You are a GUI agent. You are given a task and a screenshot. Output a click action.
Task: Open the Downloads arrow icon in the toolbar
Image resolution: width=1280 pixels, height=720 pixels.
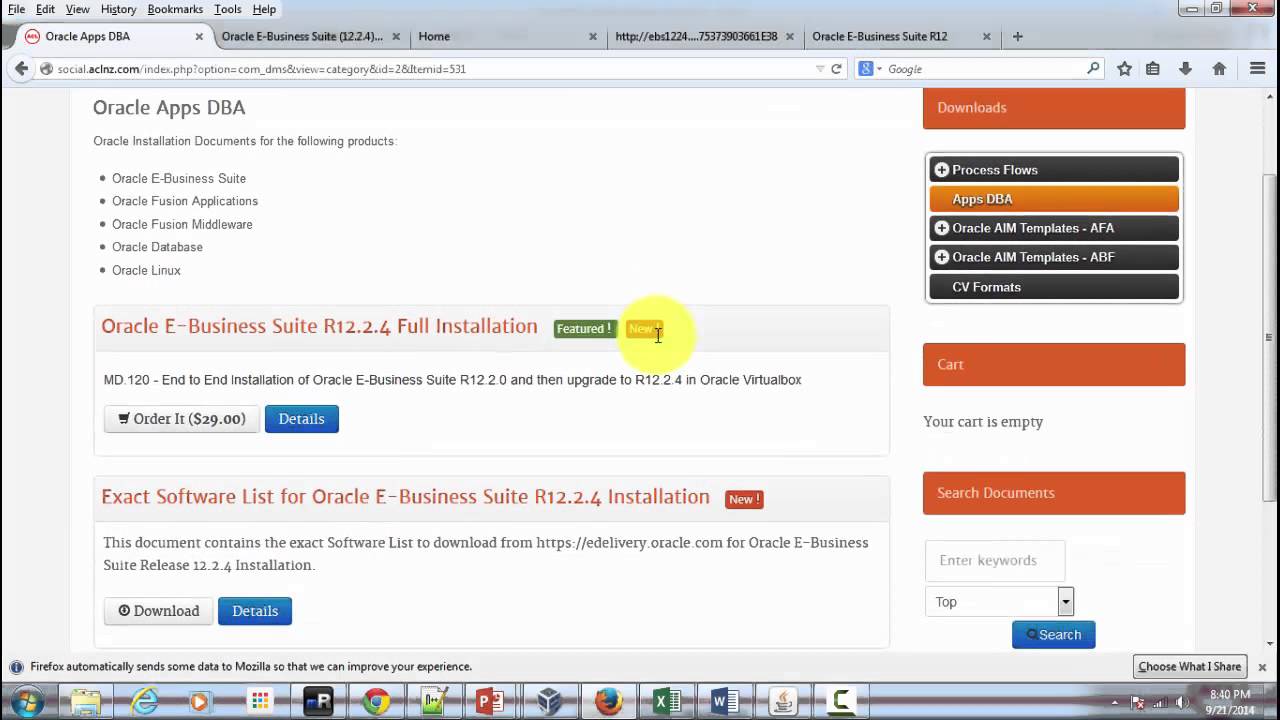coord(1185,69)
